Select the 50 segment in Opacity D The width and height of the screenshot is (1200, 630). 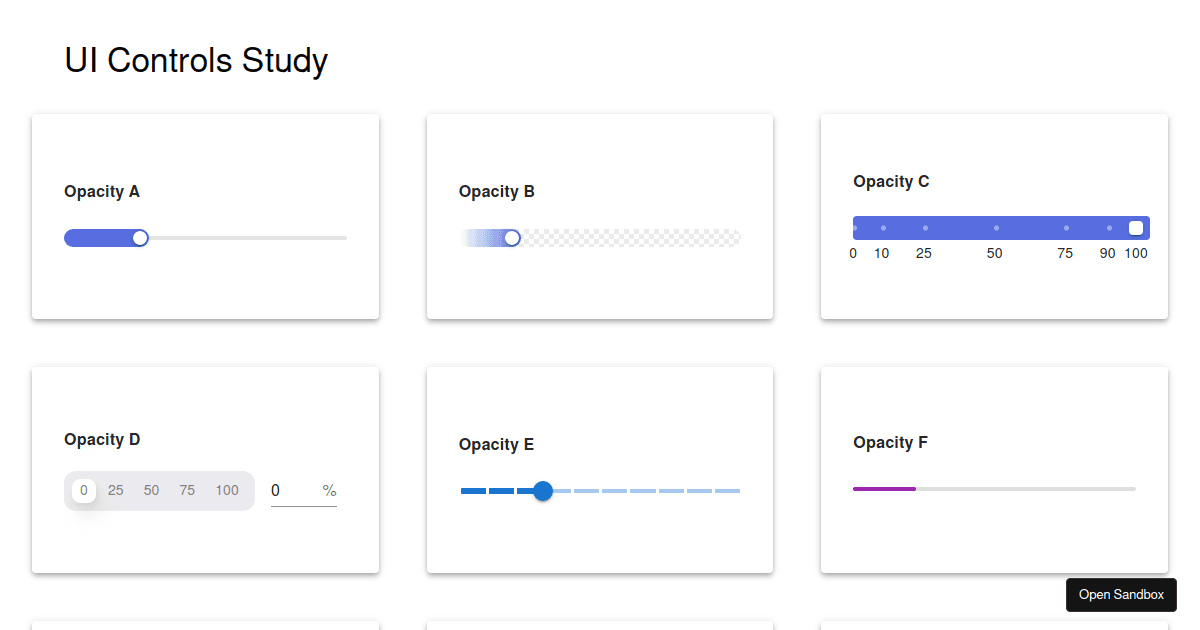point(151,490)
